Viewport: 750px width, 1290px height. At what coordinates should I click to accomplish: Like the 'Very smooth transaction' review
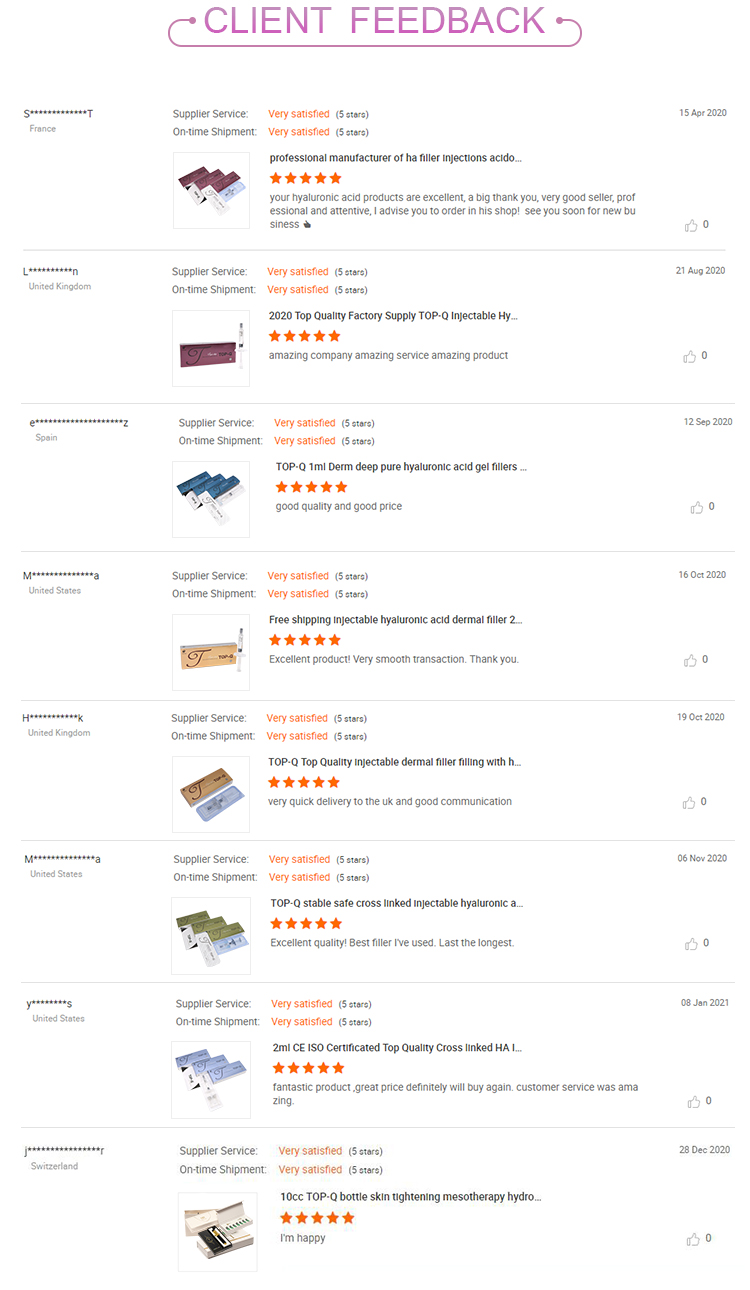[x=690, y=661]
